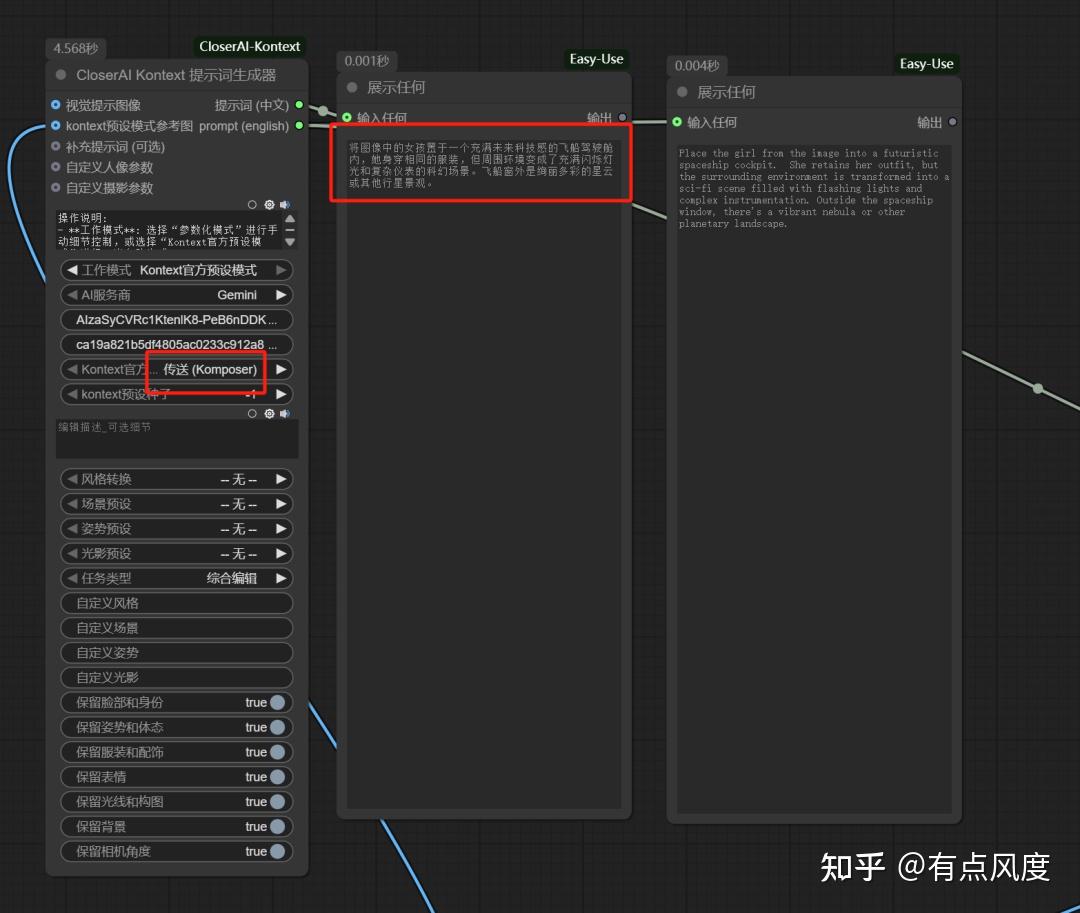Click the API key field starting with AIzaSy
Image resolution: width=1080 pixels, height=913 pixels.
(176, 319)
